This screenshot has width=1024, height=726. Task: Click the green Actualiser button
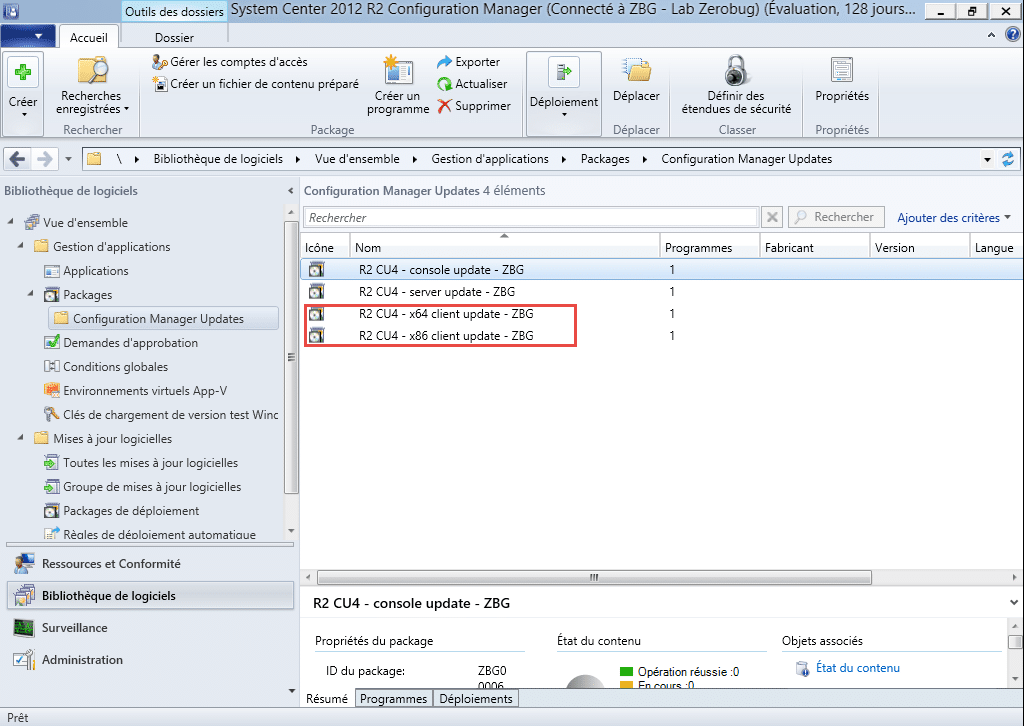click(x=472, y=84)
